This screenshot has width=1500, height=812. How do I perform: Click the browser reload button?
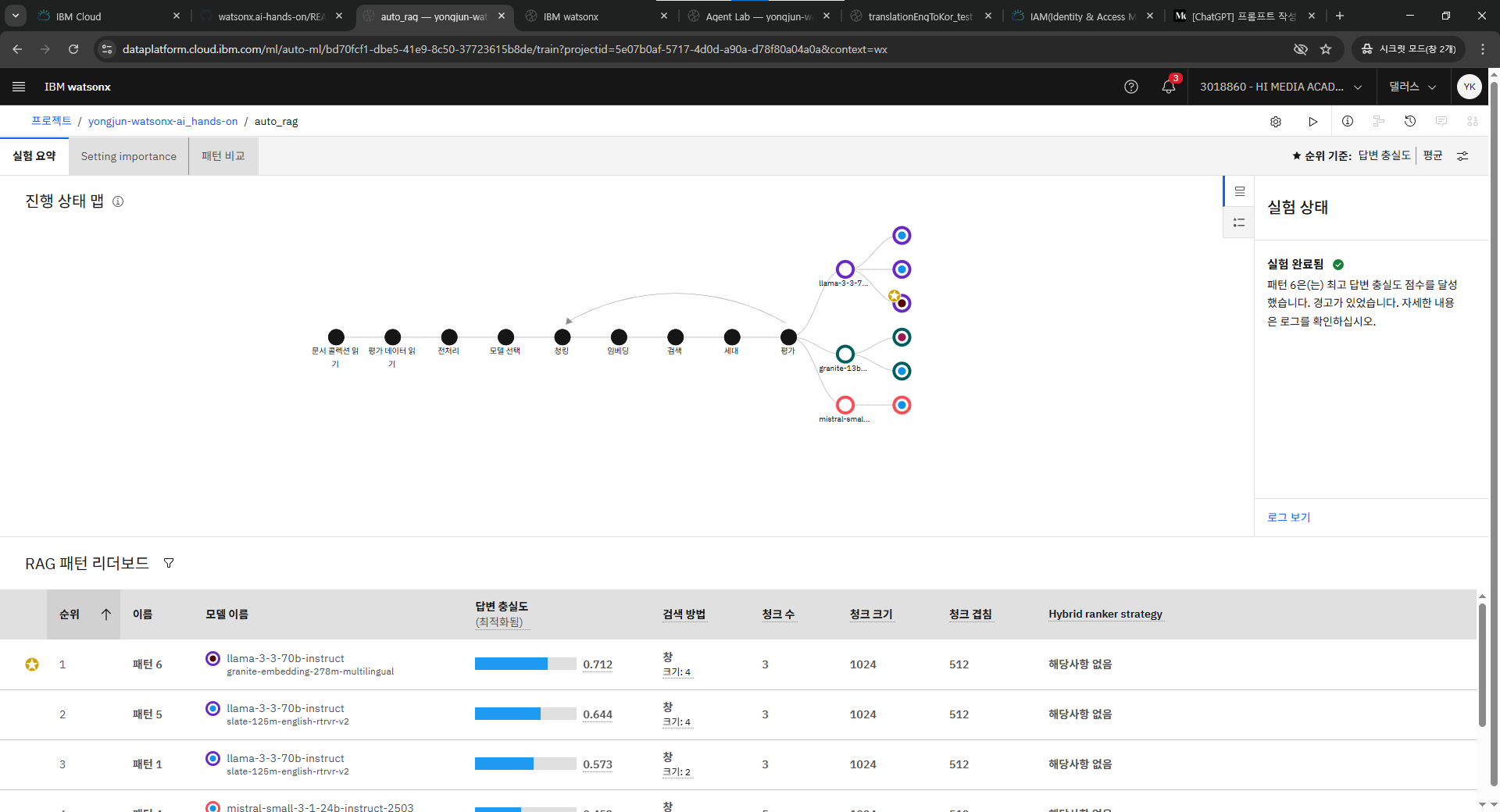[73, 49]
